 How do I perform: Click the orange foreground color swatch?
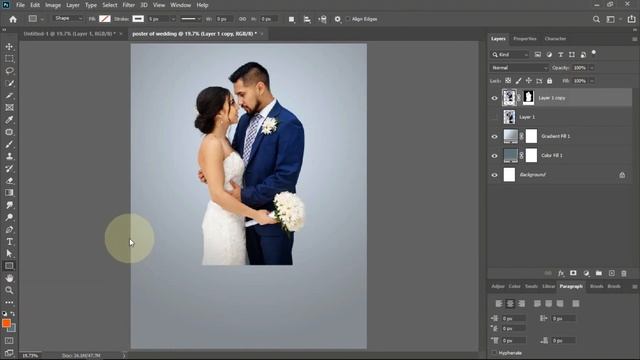coord(6,323)
